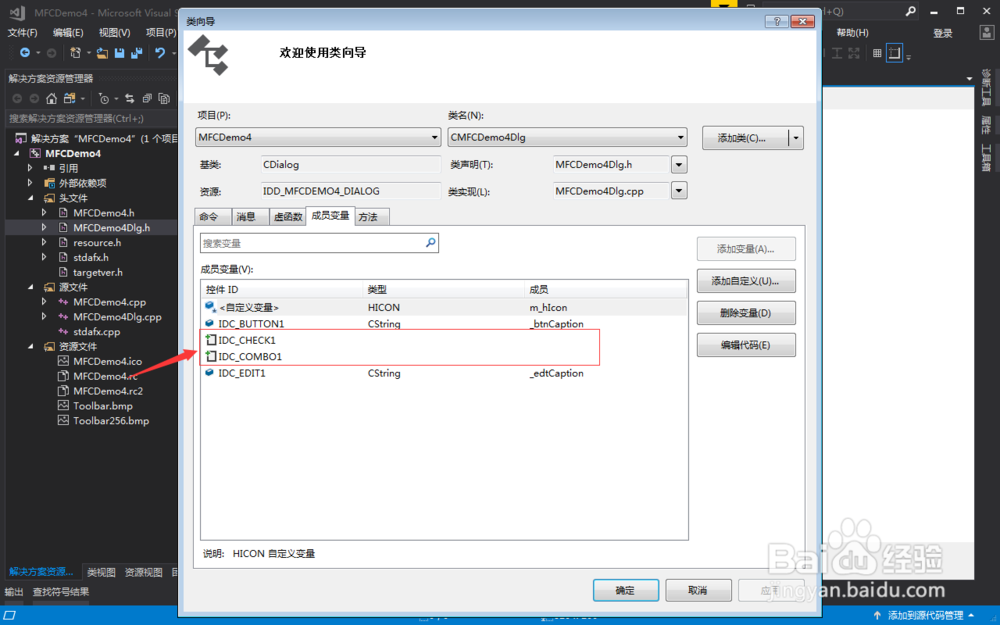Click the Home icon in Solution Explorer toolbar
The height and width of the screenshot is (625, 1000).
pyautogui.click(x=52, y=98)
